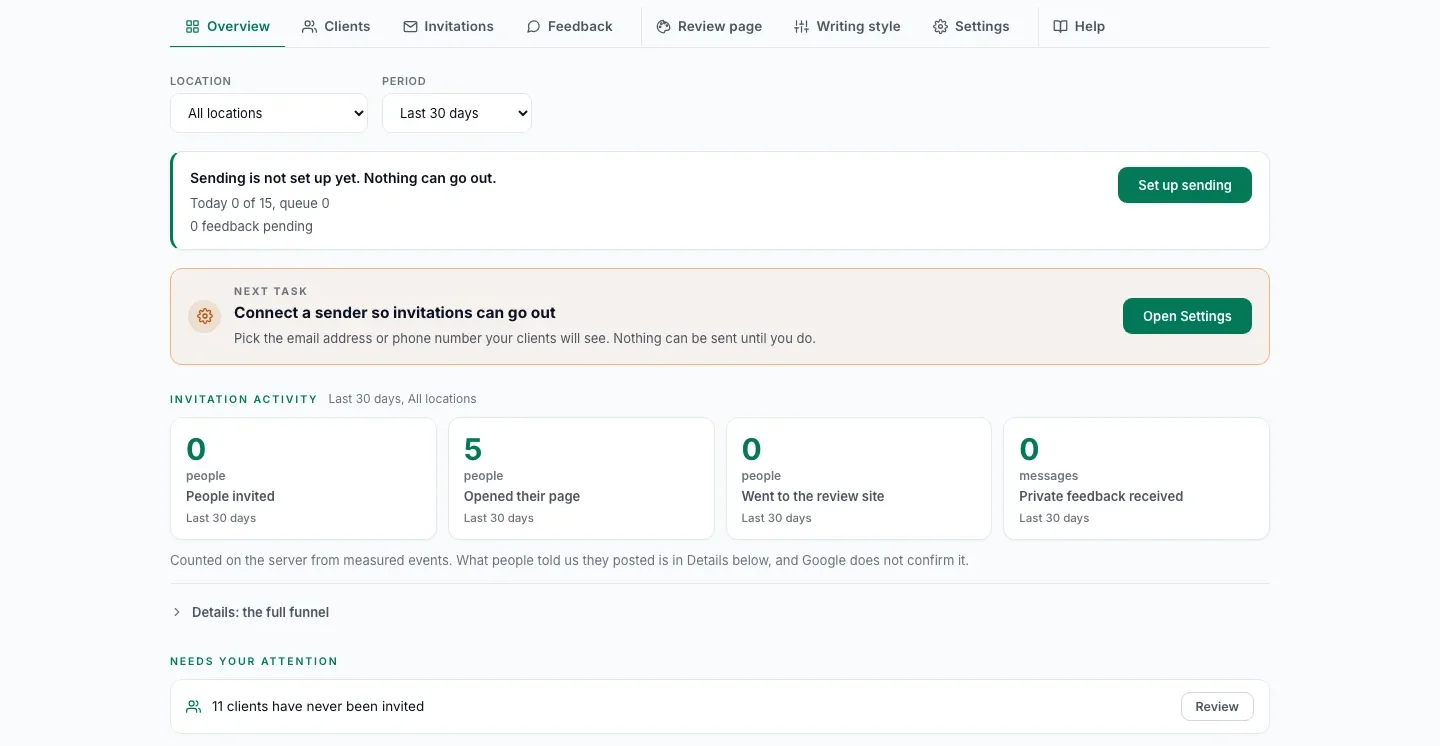Open the Location dropdown showing All locations
The width and height of the screenshot is (1440, 746).
[269, 113]
